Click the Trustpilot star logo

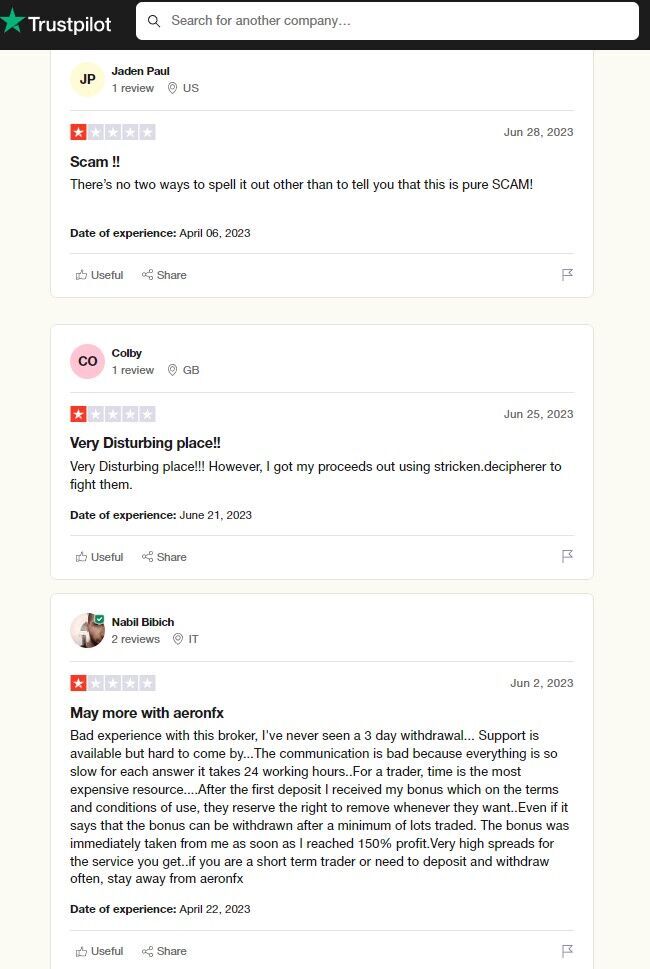point(12,21)
